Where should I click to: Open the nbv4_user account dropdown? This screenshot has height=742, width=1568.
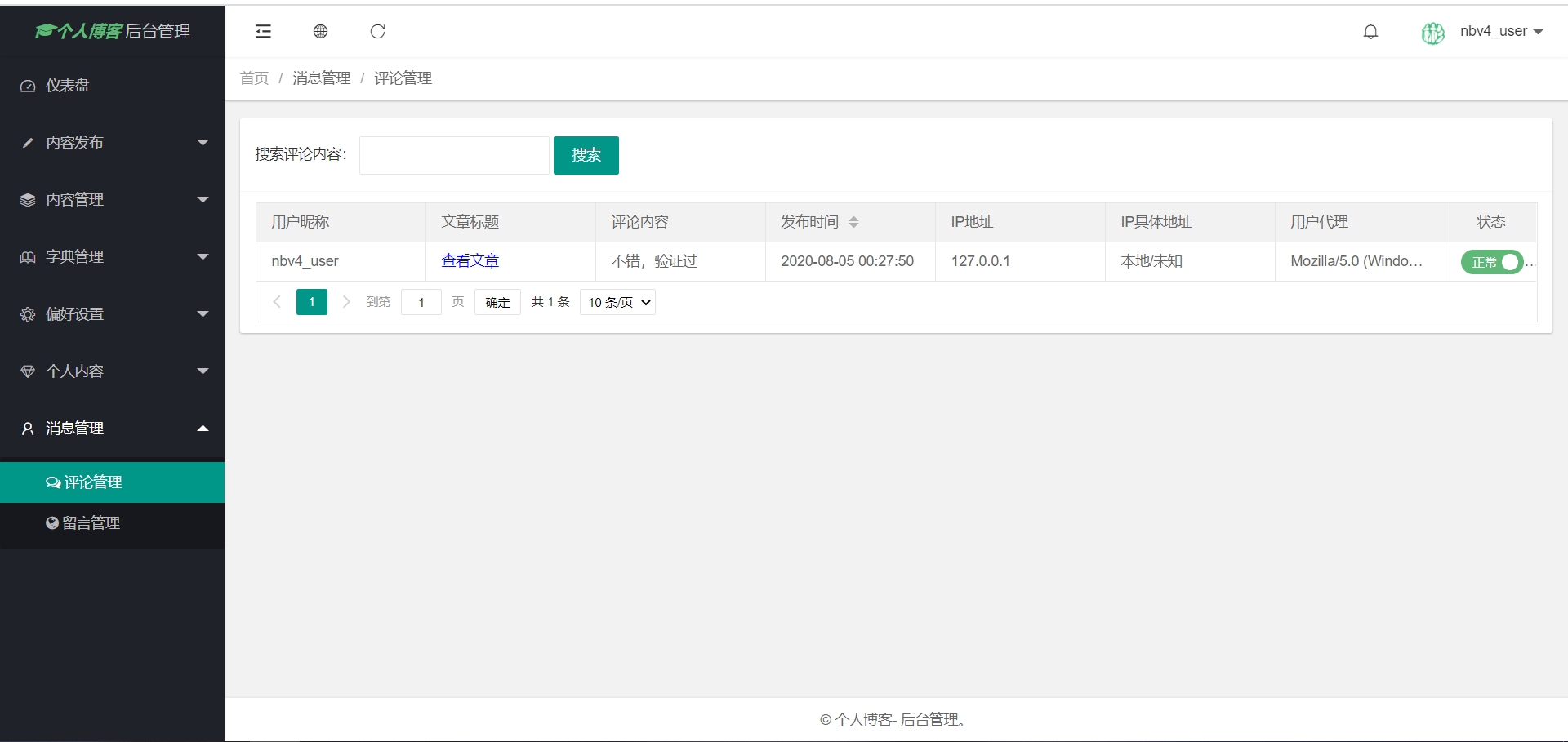[1501, 31]
